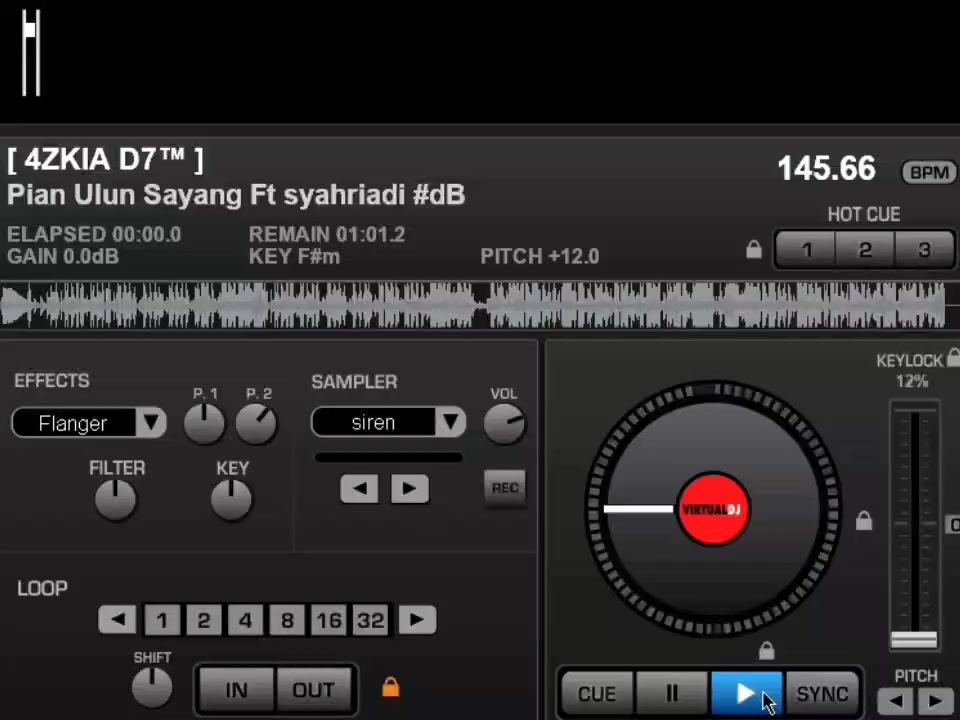
Task: Toggle the lock next to HOT CUE buttons
Action: [754, 249]
